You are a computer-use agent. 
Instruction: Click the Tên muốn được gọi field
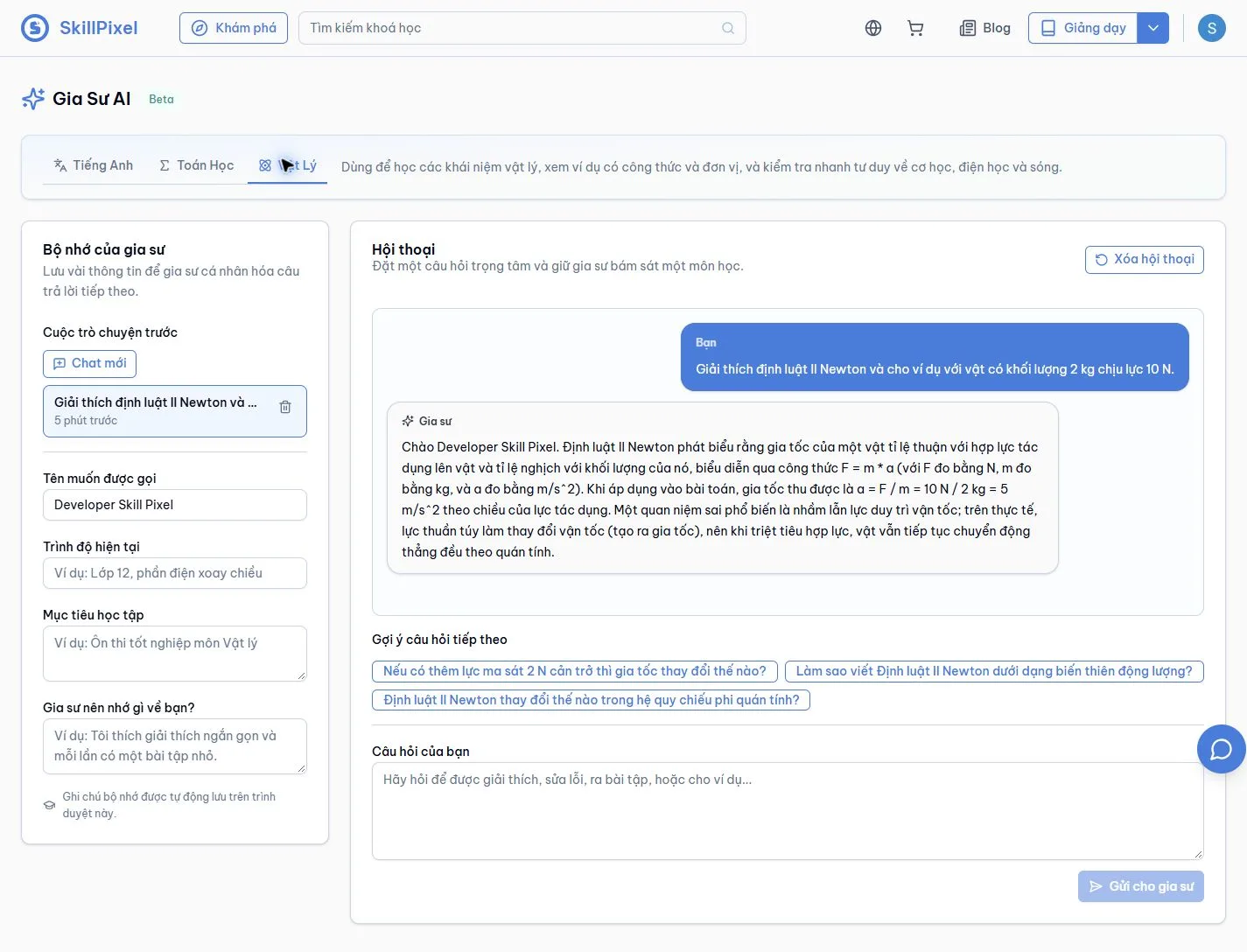[x=175, y=505]
